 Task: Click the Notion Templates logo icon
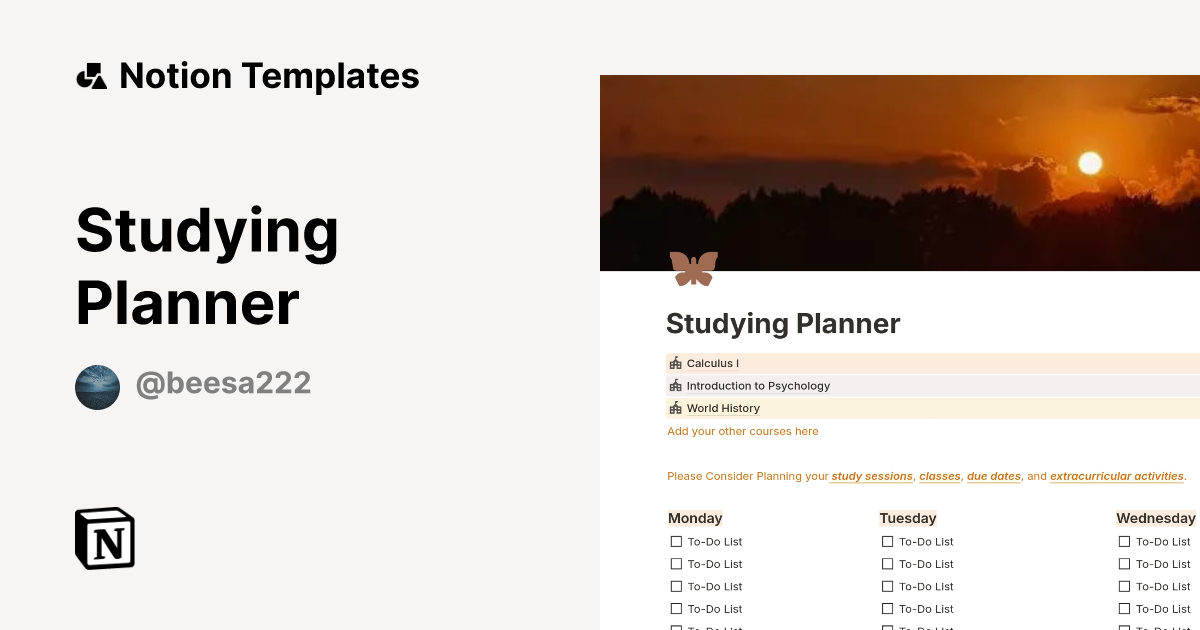coord(91,75)
